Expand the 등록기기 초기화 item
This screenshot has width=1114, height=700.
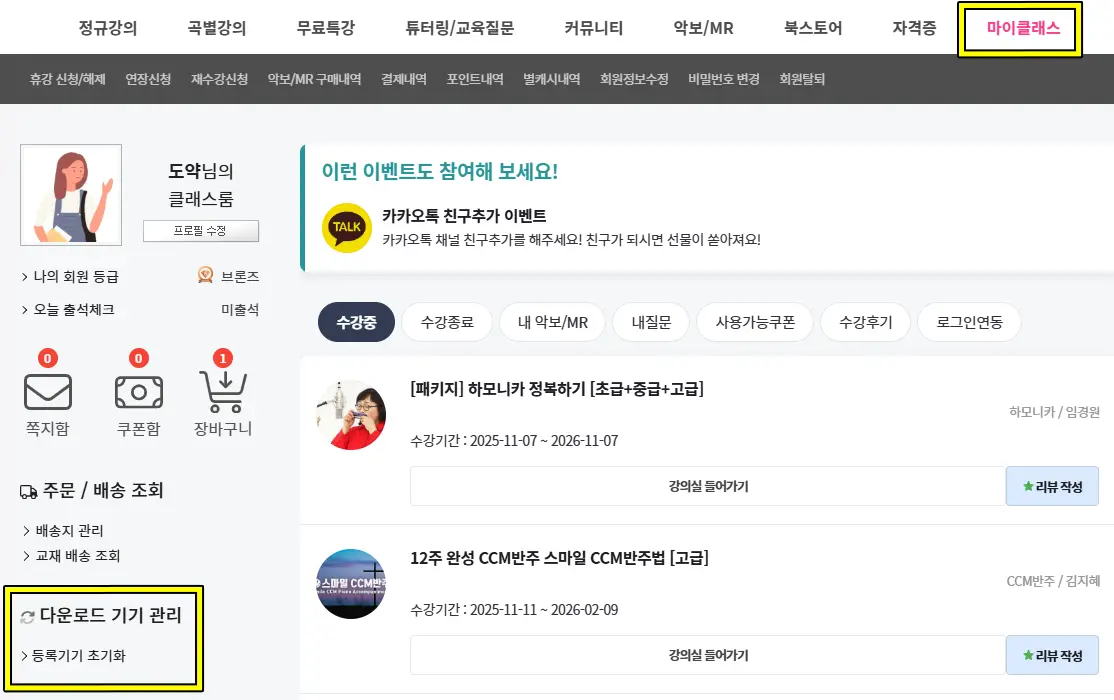[78, 656]
